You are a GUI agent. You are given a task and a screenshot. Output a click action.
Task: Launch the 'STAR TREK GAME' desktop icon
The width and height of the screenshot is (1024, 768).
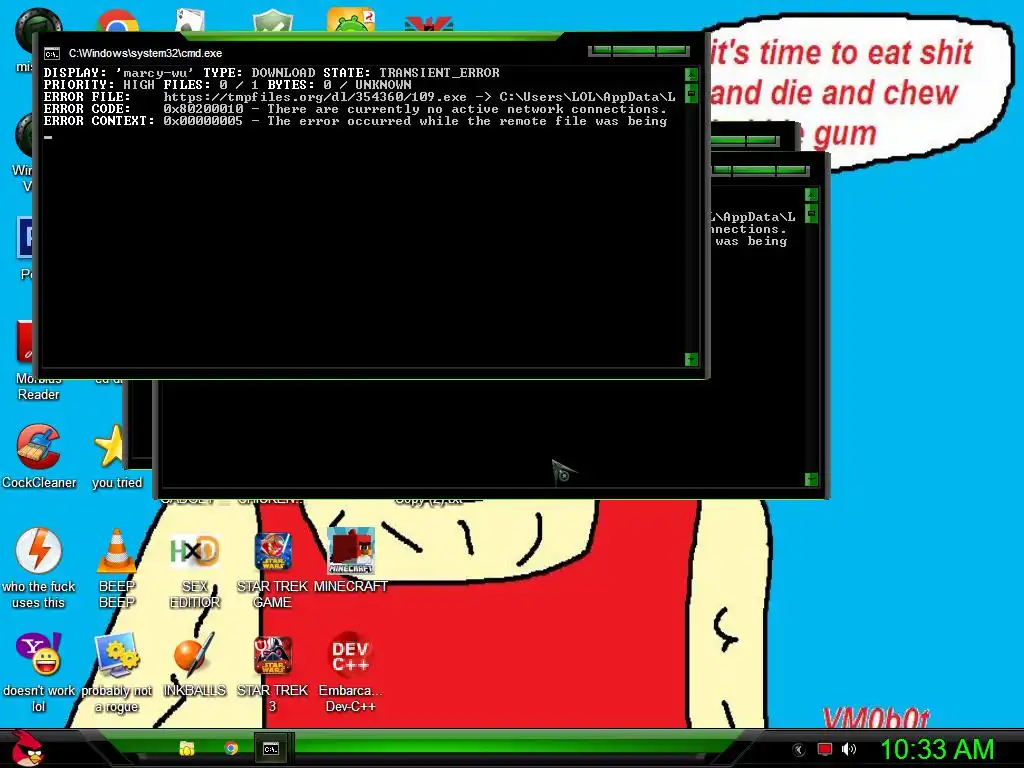pyautogui.click(x=272, y=551)
